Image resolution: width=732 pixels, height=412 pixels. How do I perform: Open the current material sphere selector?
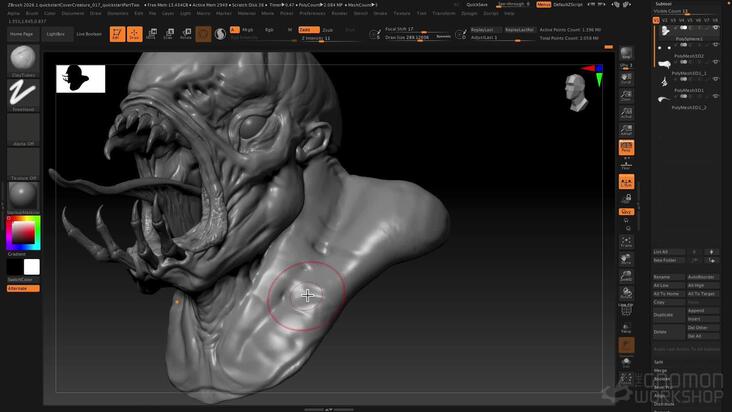pos(23,197)
